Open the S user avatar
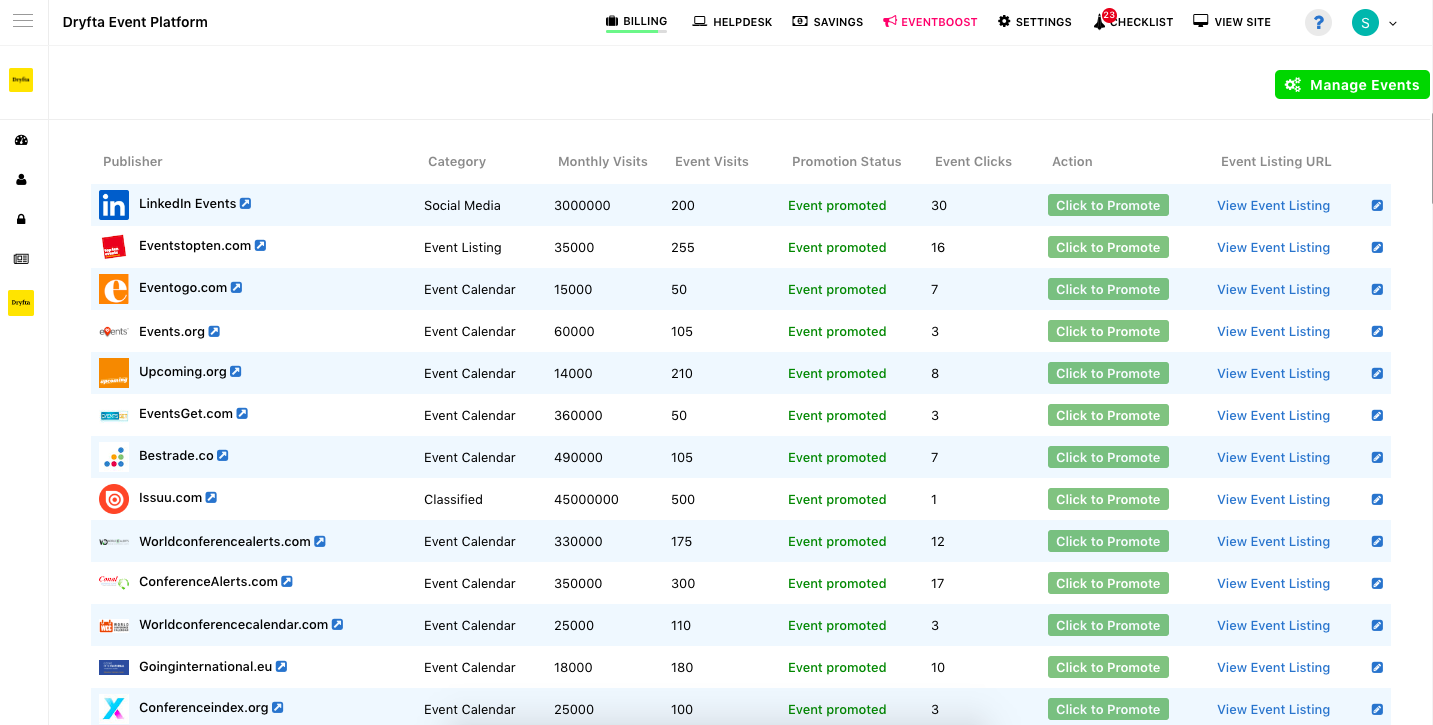 click(1365, 22)
